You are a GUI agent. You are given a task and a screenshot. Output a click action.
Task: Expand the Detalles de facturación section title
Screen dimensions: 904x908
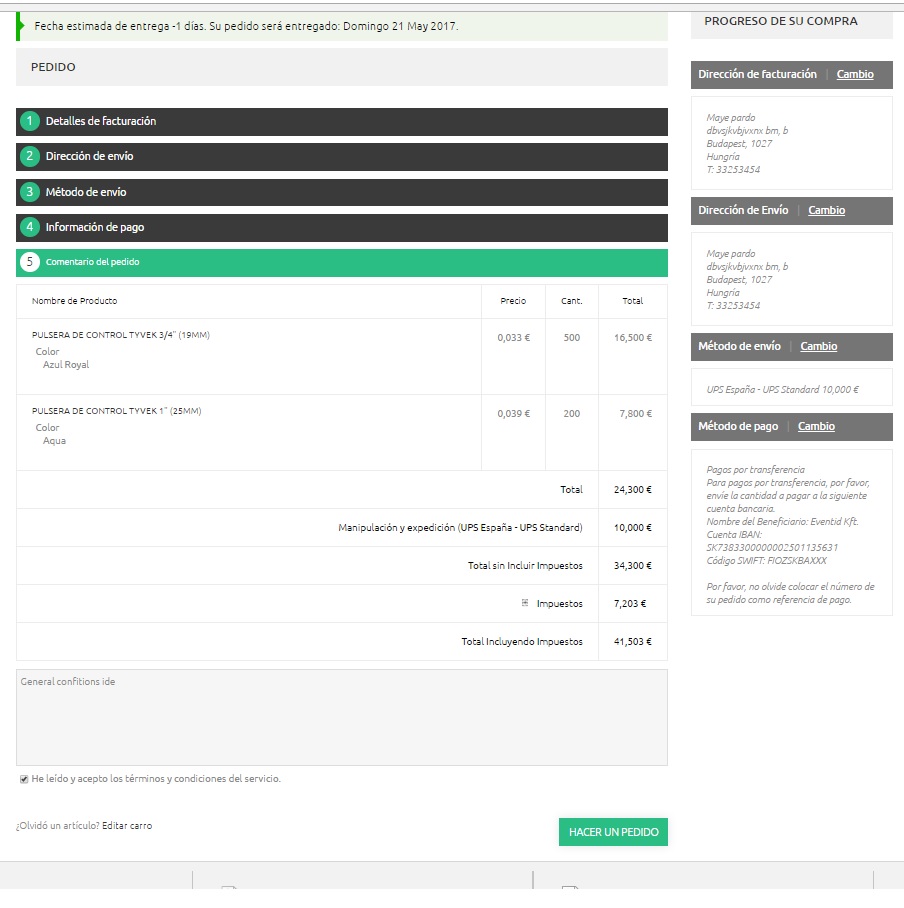101,121
